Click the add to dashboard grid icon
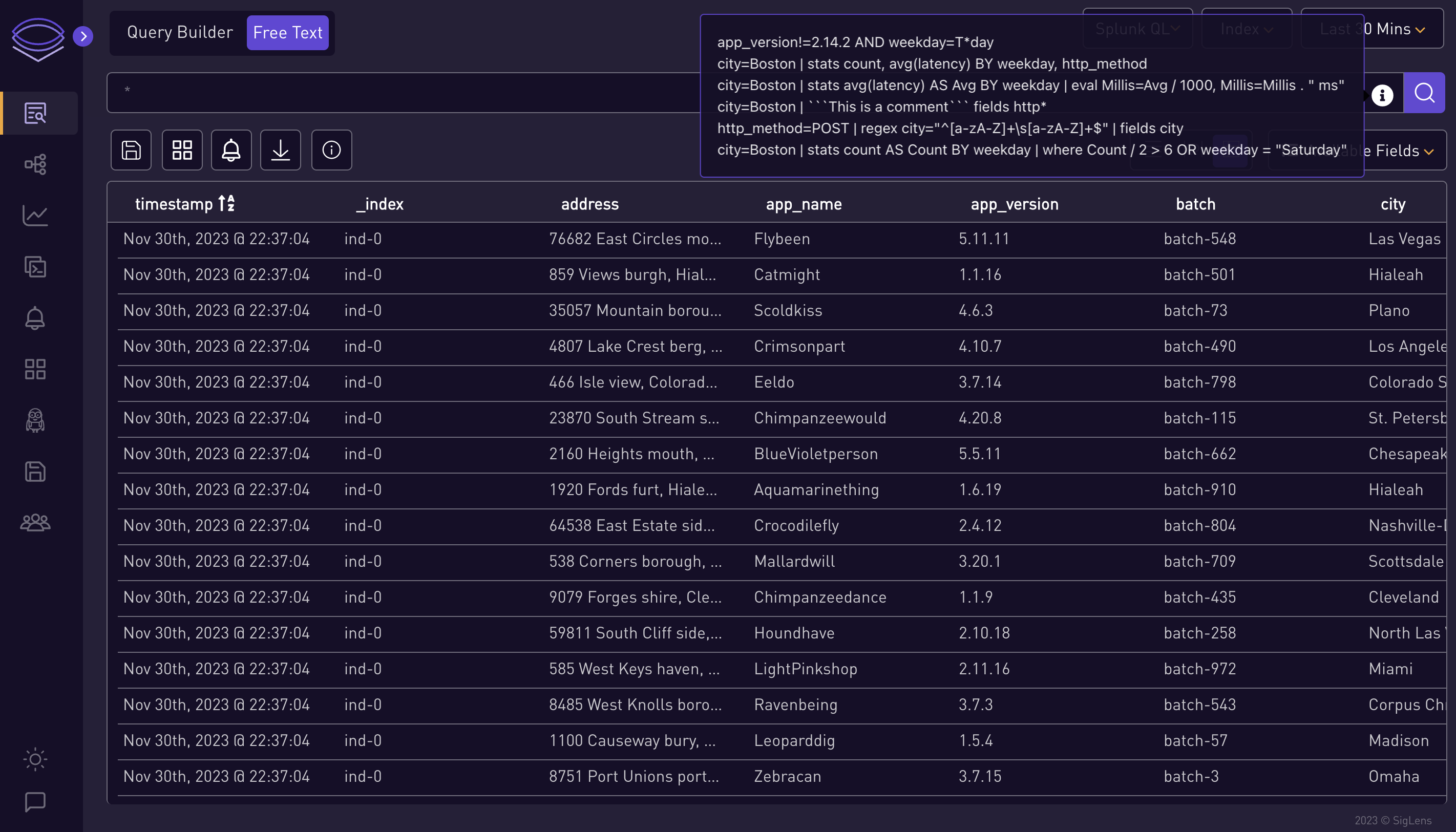This screenshot has width=1456, height=832. pos(182,151)
